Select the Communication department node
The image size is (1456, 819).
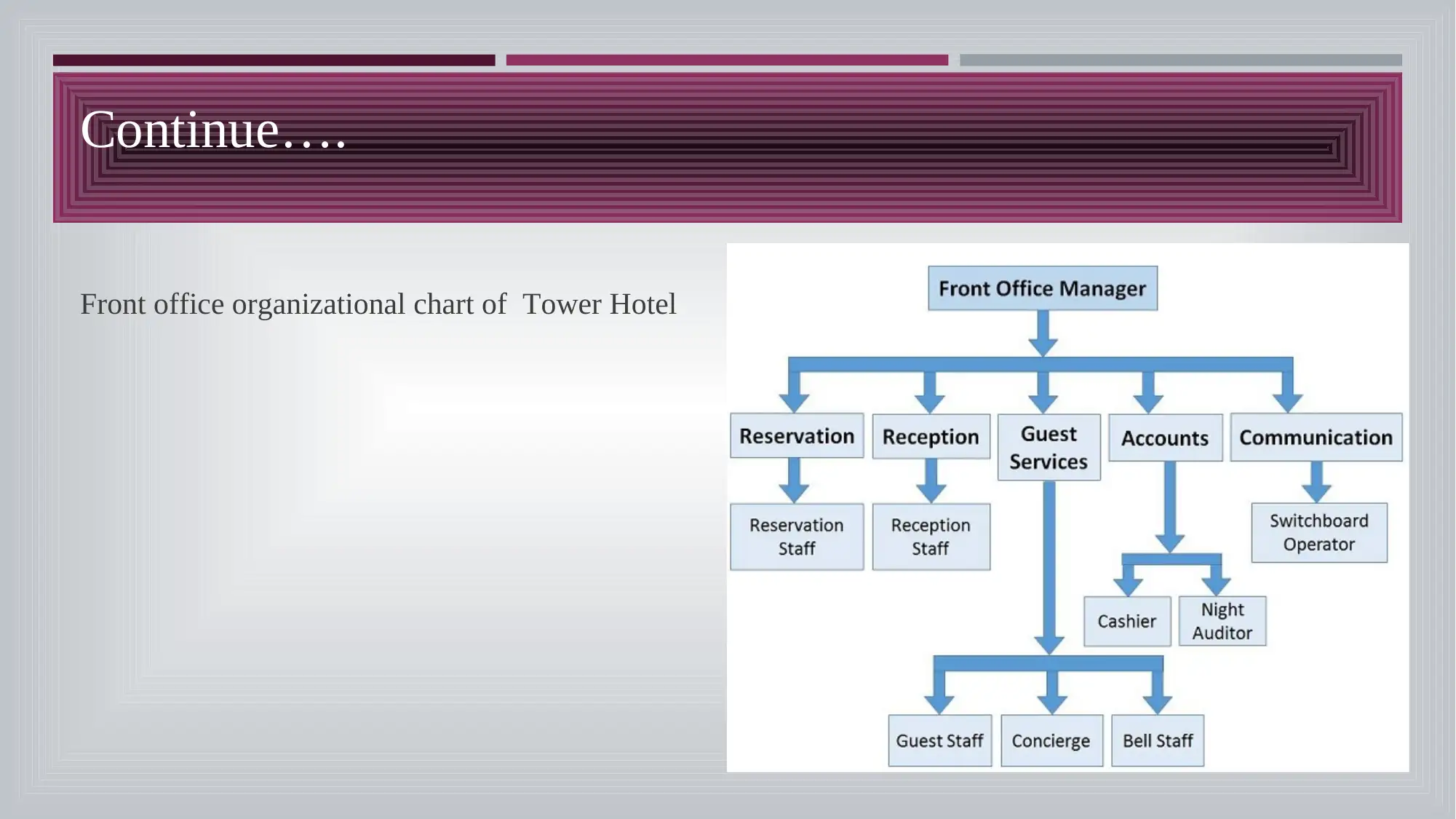(x=1316, y=437)
